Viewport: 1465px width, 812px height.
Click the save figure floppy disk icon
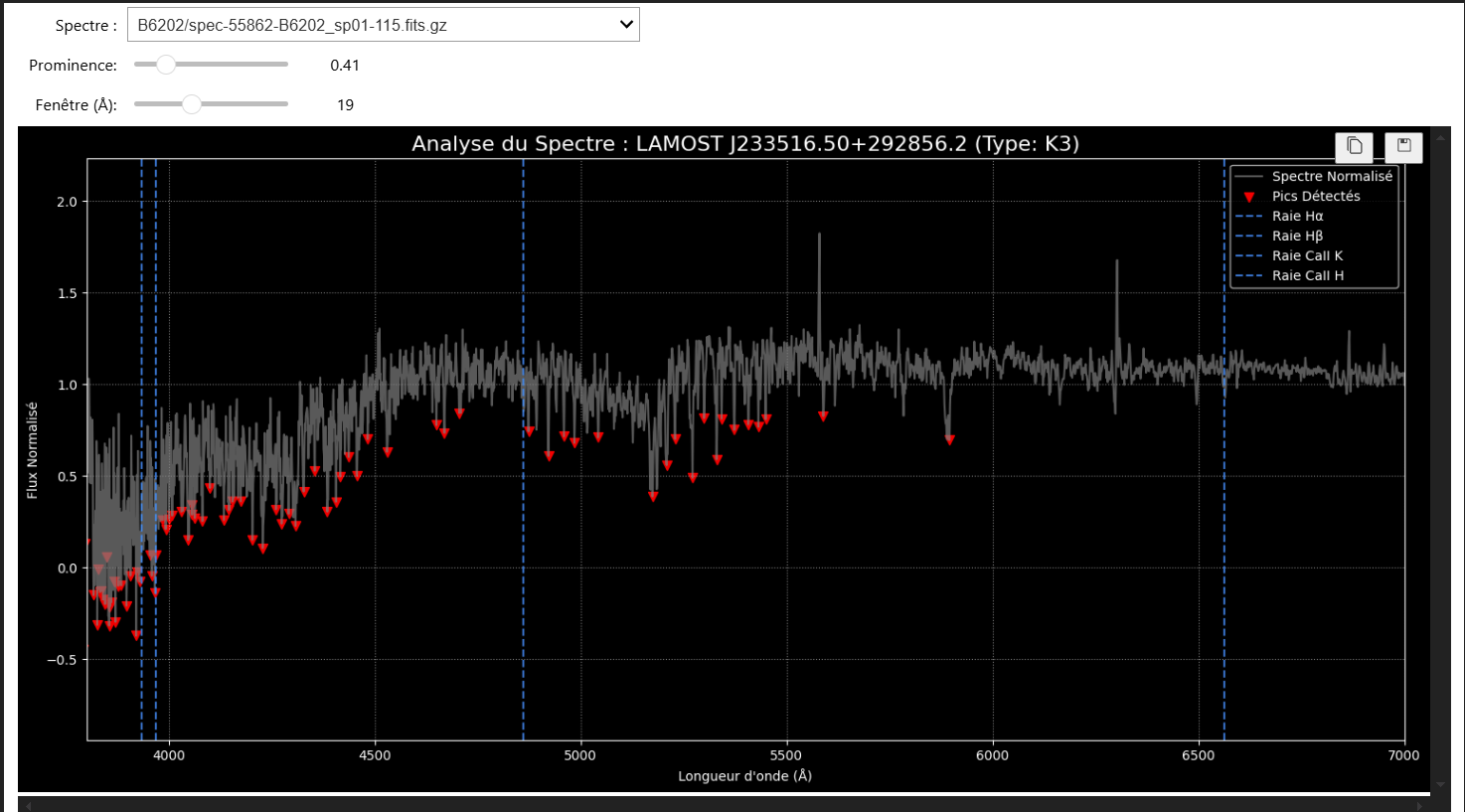click(1403, 146)
